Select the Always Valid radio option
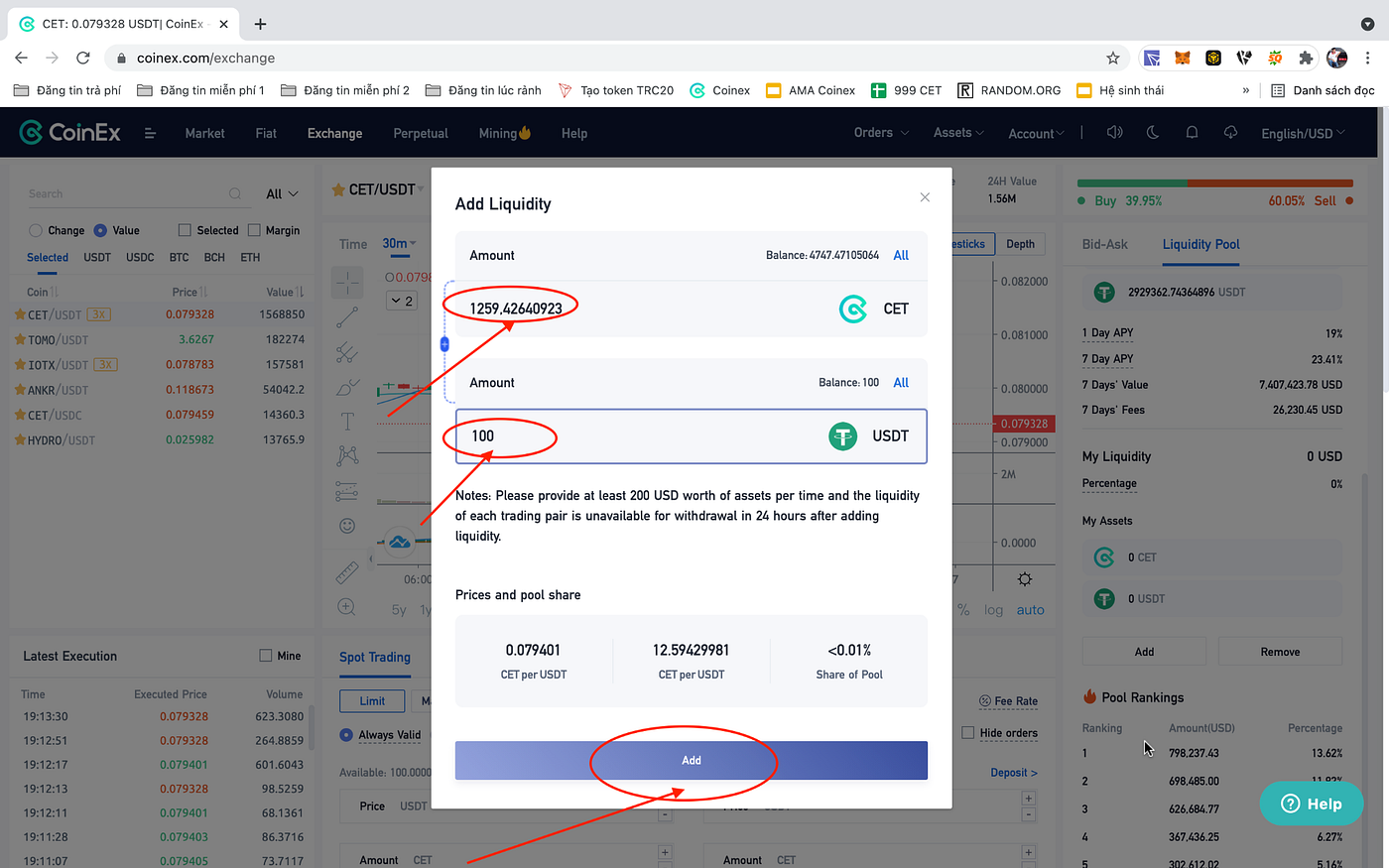The width and height of the screenshot is (1389, 868). pyautogui.click(x=346, y=735)
